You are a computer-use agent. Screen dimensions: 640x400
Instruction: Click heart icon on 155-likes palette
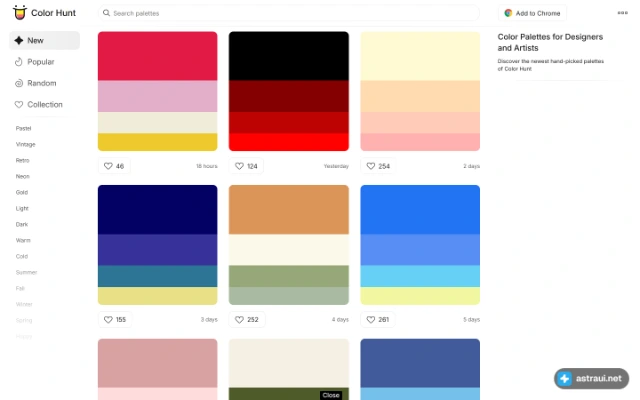coord(108,320)
